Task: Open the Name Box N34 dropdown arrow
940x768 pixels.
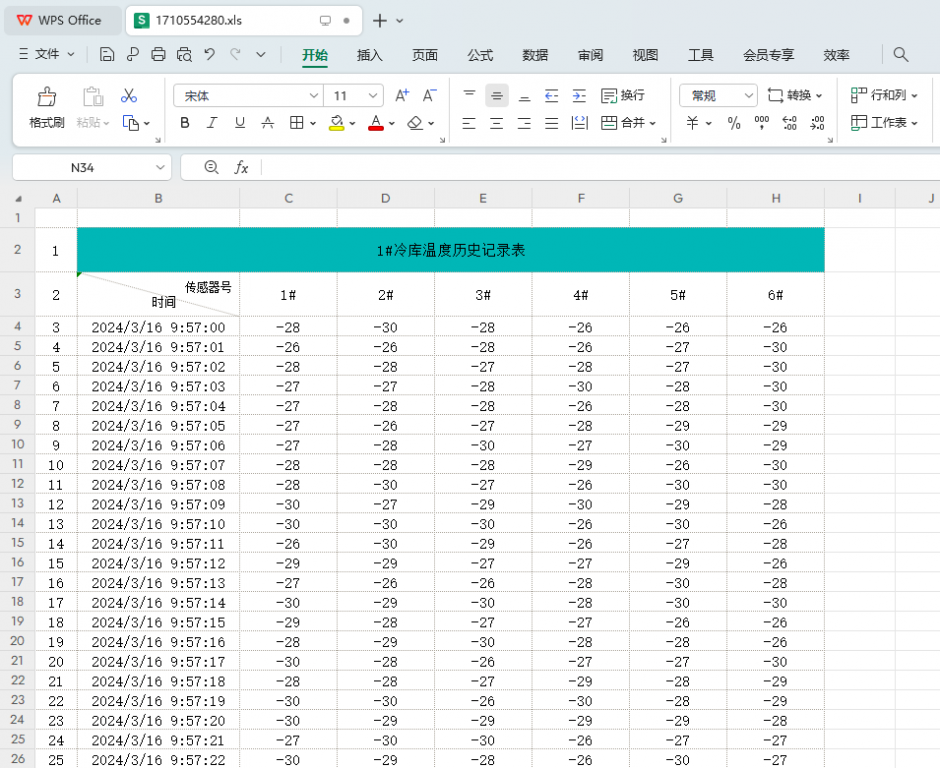Action: [160, 167]
